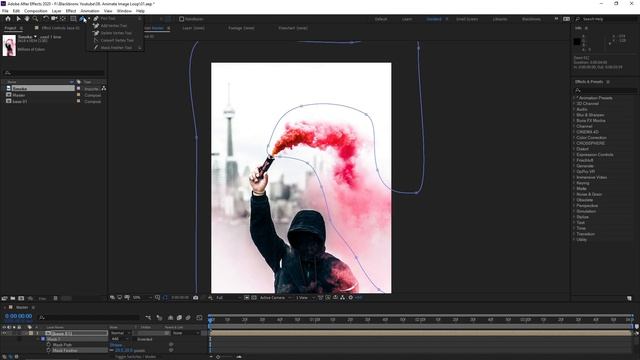
Task: Toggle the Mask Path stopwatch
Action: [49, 345]
